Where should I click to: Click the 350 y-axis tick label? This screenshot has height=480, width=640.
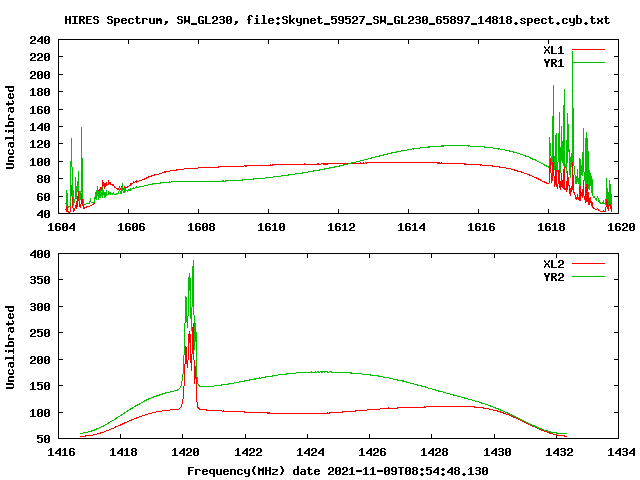[40, 280]
